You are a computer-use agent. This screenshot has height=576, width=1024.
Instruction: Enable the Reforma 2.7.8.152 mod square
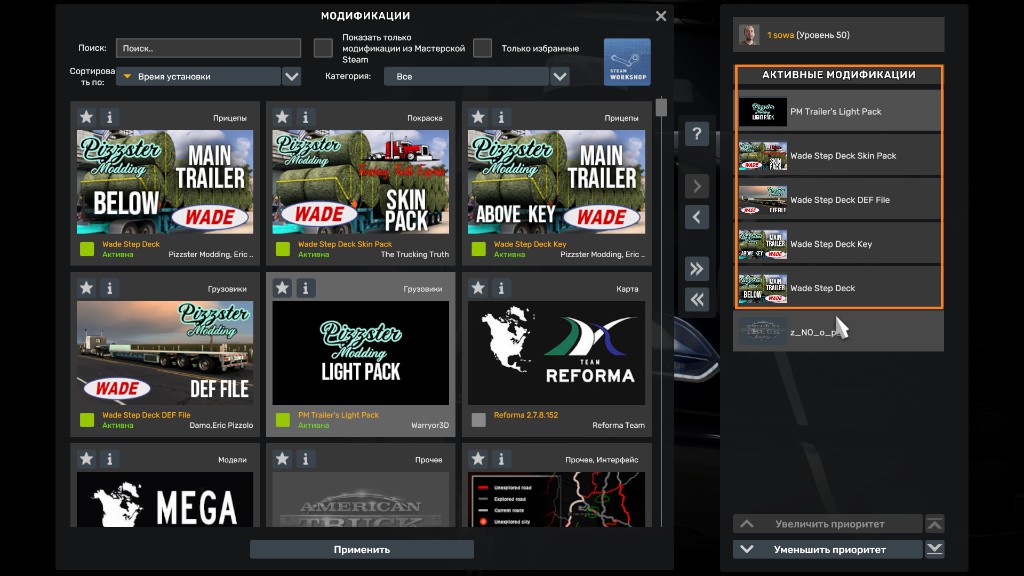point(479,420)
